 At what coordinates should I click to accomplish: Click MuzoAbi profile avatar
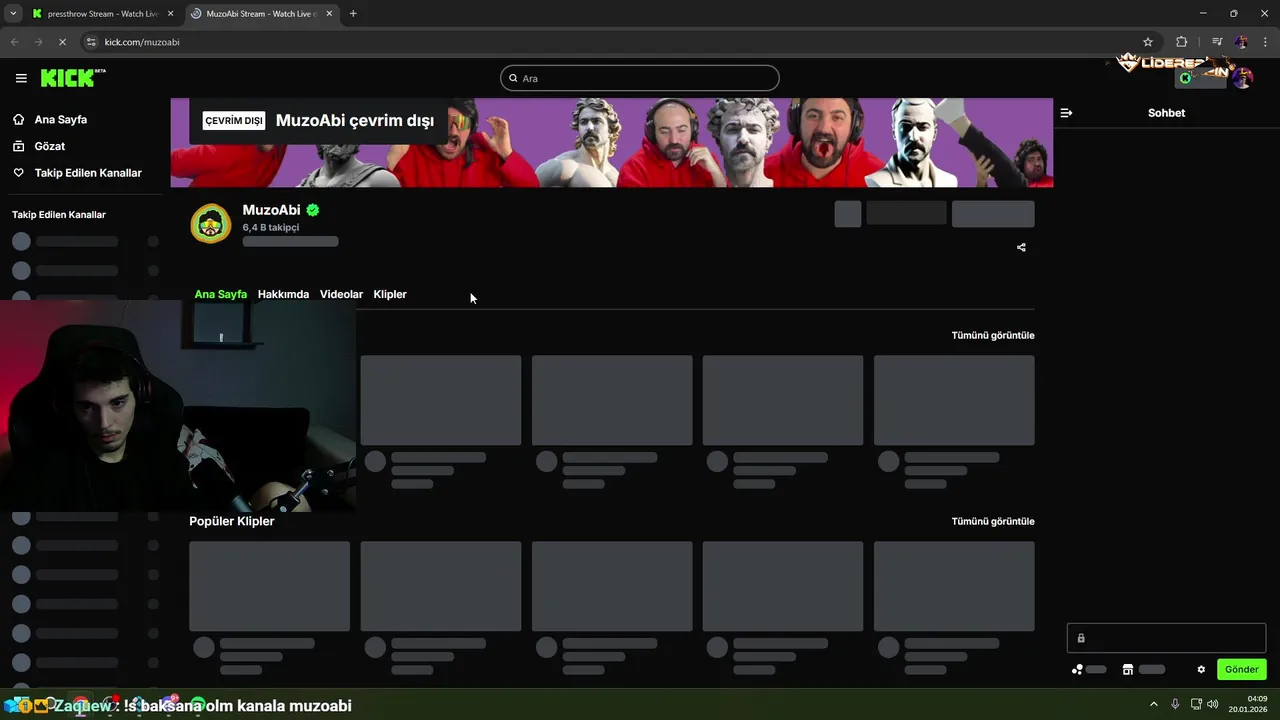click(211, 224)
